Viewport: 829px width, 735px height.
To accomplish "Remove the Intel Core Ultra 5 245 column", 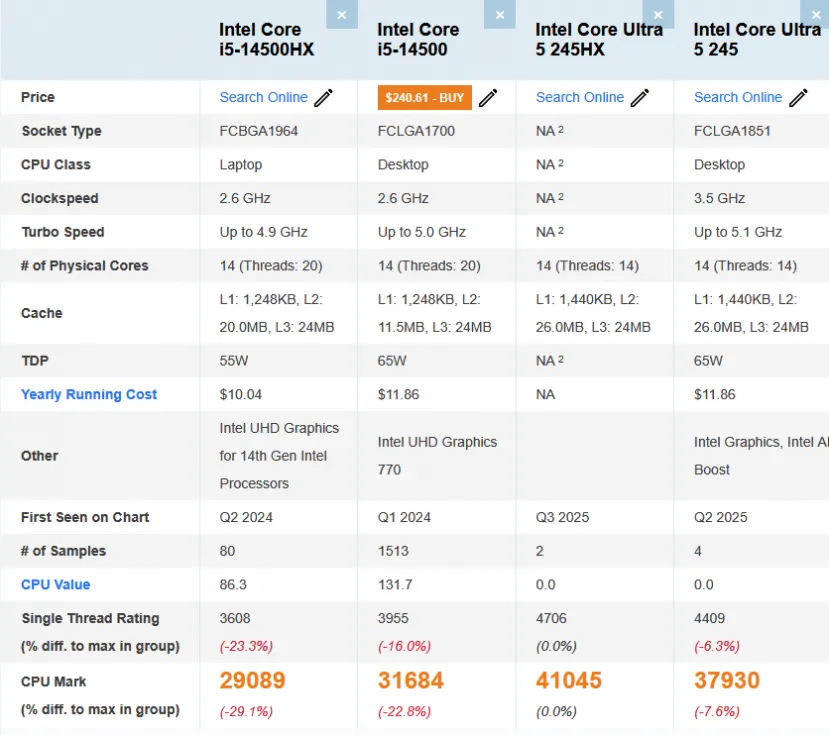I will coord(817,15).
